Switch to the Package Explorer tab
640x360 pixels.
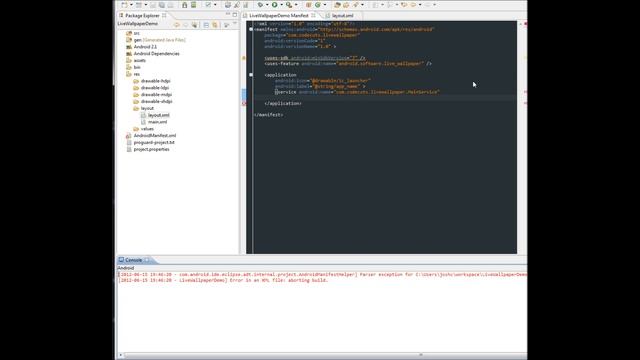(142, 16)
